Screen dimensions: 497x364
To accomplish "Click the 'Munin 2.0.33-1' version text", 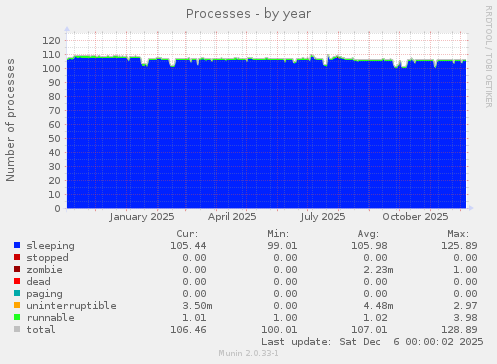I will coord(248,353).
